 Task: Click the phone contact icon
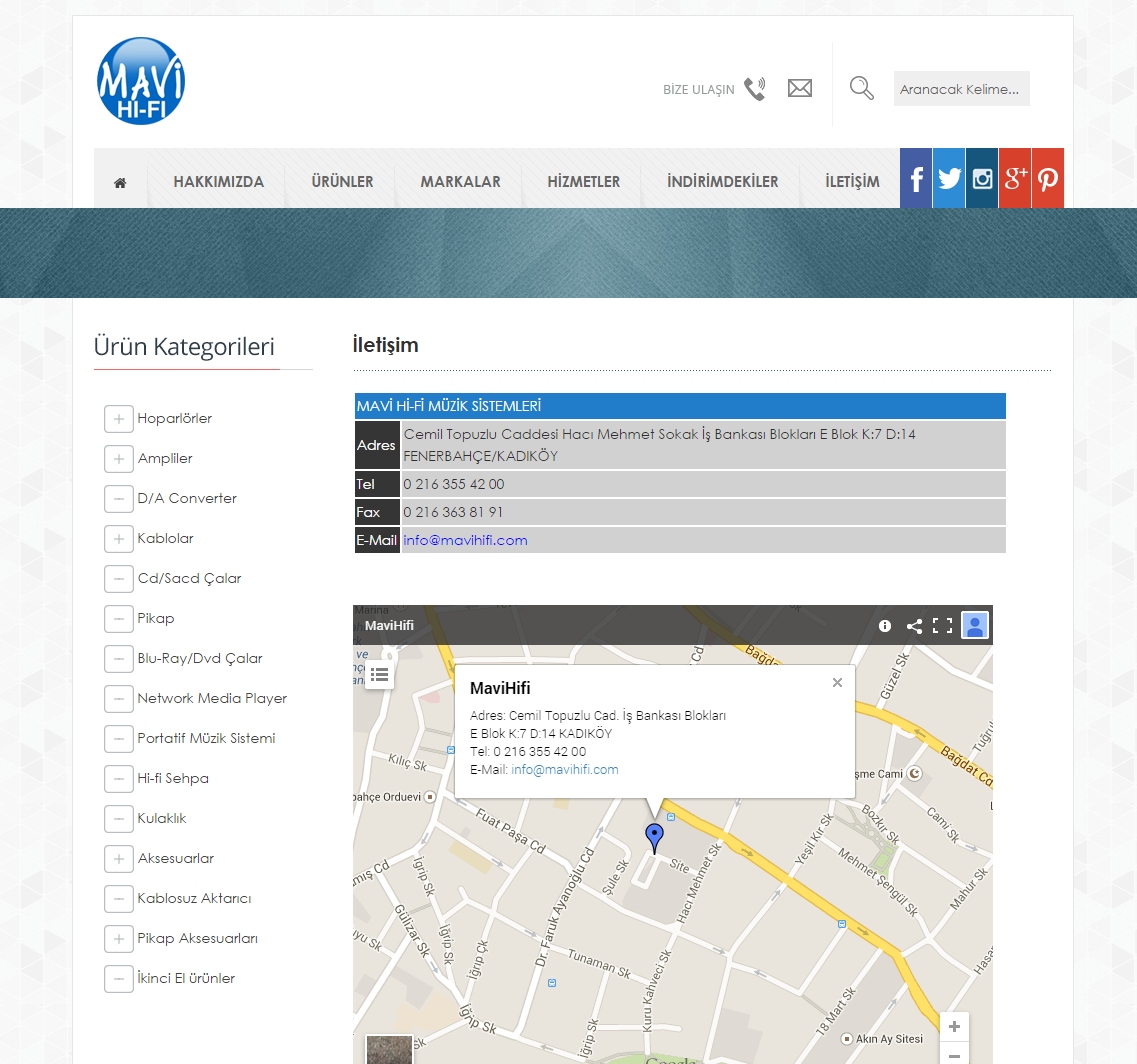click(x=755, y=88)
